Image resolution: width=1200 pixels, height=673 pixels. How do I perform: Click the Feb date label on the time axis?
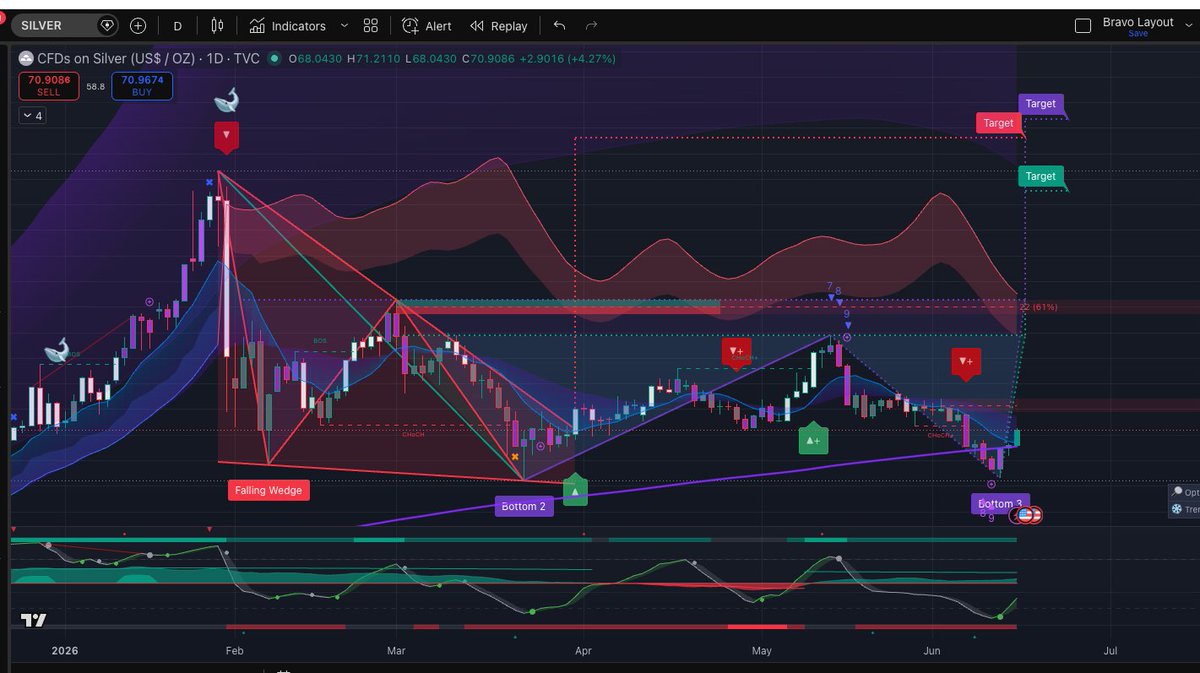tap(234, 650)
